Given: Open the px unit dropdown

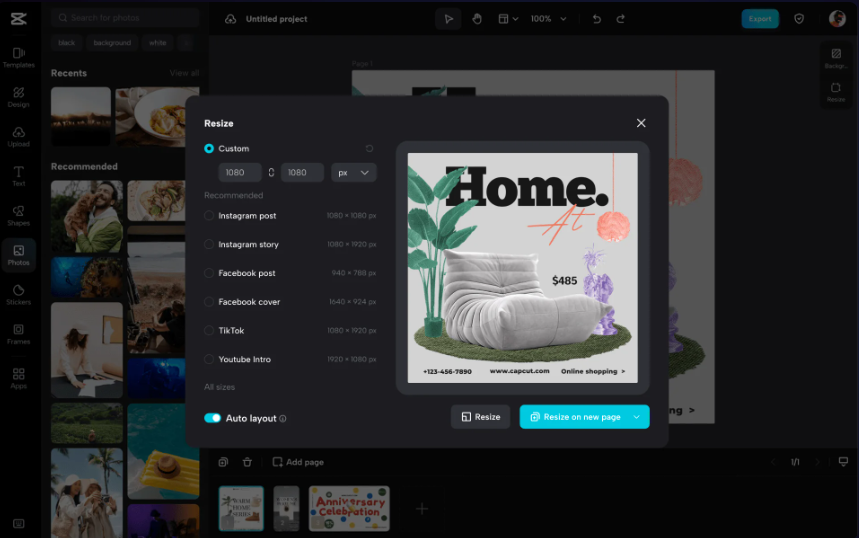Looking at the screenshot, I should pyautogui.click(x=354, y=173).
